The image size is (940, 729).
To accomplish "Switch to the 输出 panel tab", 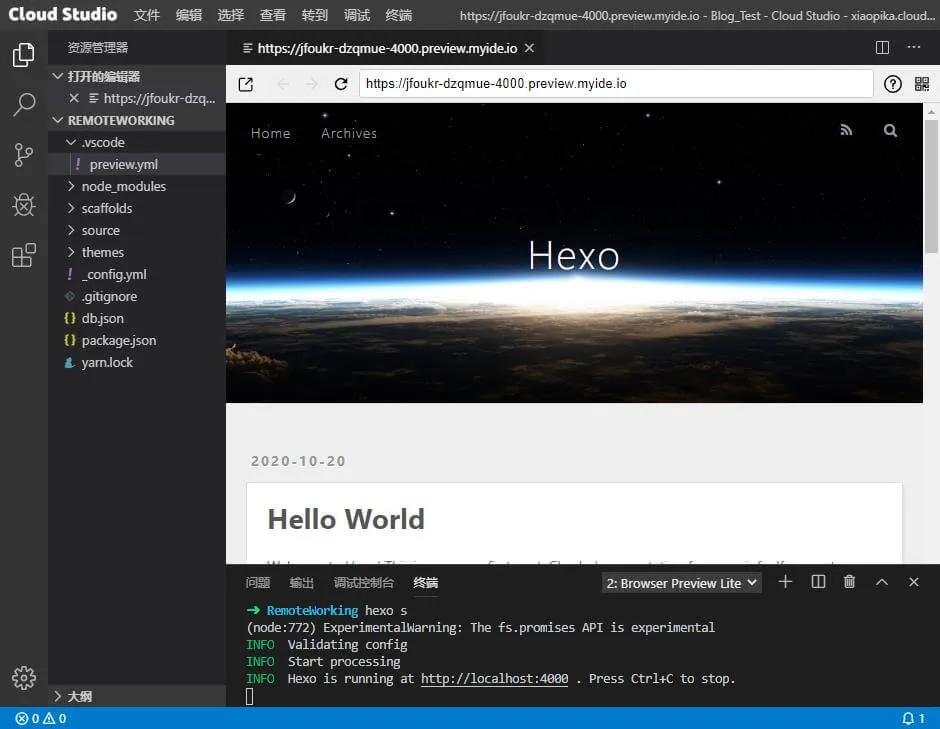I will pos(302,583).
